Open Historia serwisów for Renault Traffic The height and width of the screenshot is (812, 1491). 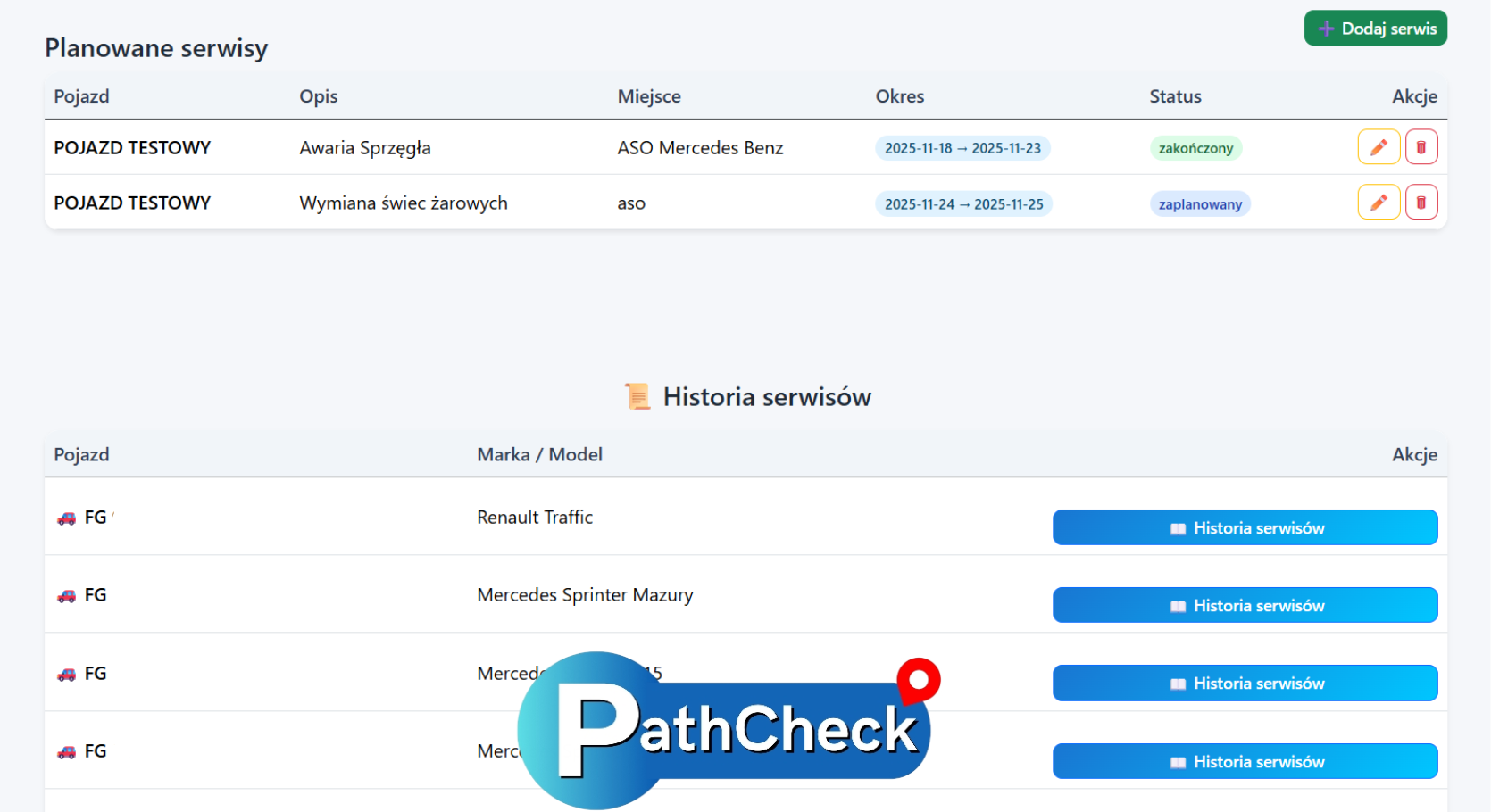pyautogui.click(x=1245, y=527)
